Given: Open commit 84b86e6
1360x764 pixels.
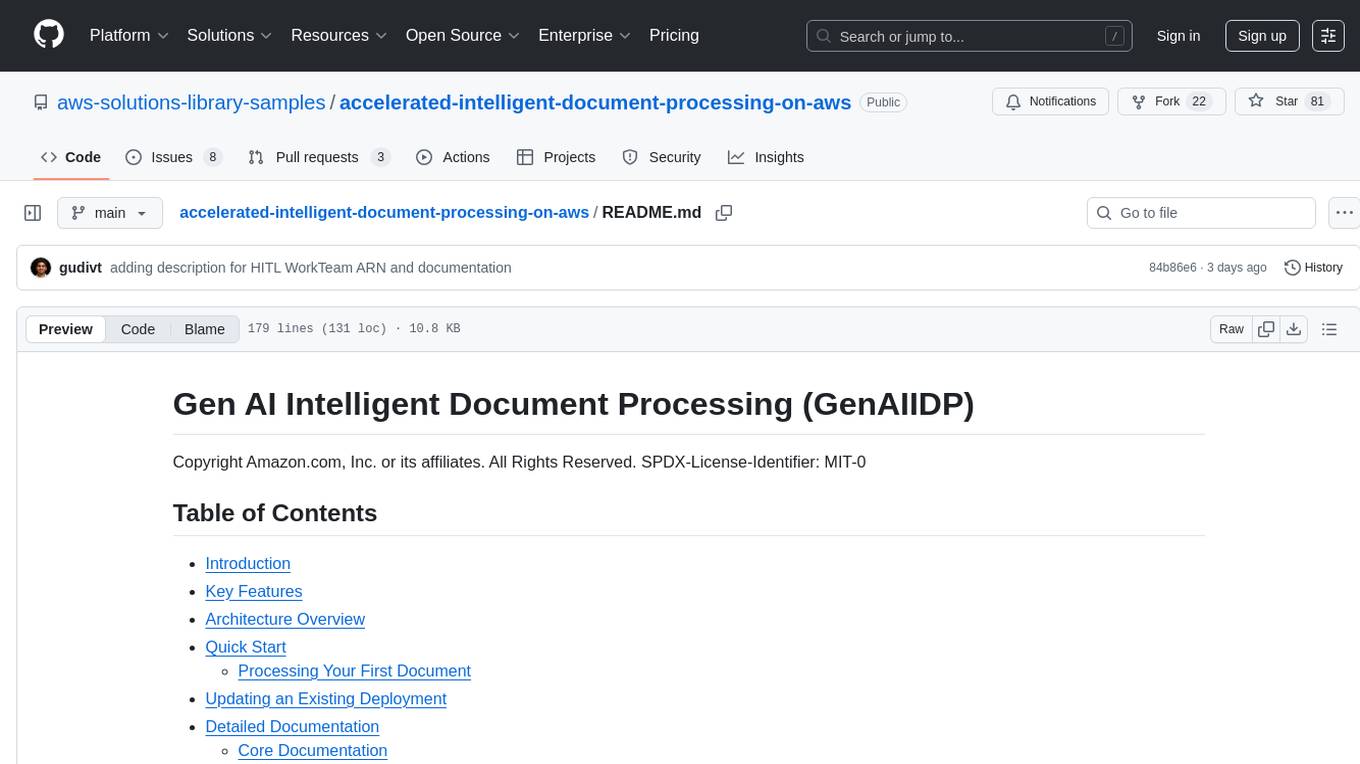Looking at the screenshot, I should coord(1173,267).
